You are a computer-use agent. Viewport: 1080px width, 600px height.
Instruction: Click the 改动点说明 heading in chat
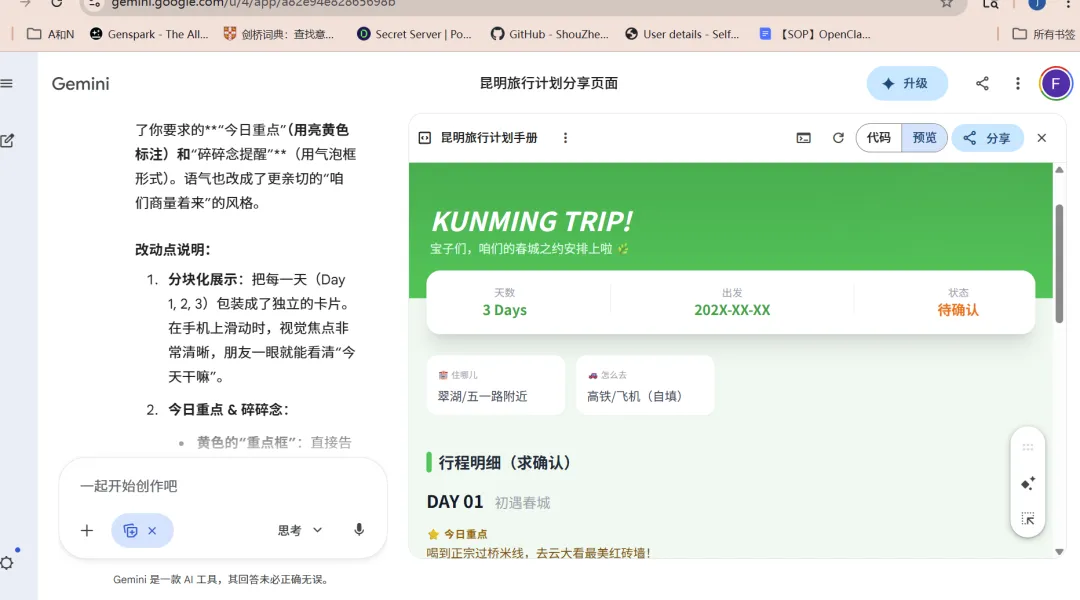[173, 249]
